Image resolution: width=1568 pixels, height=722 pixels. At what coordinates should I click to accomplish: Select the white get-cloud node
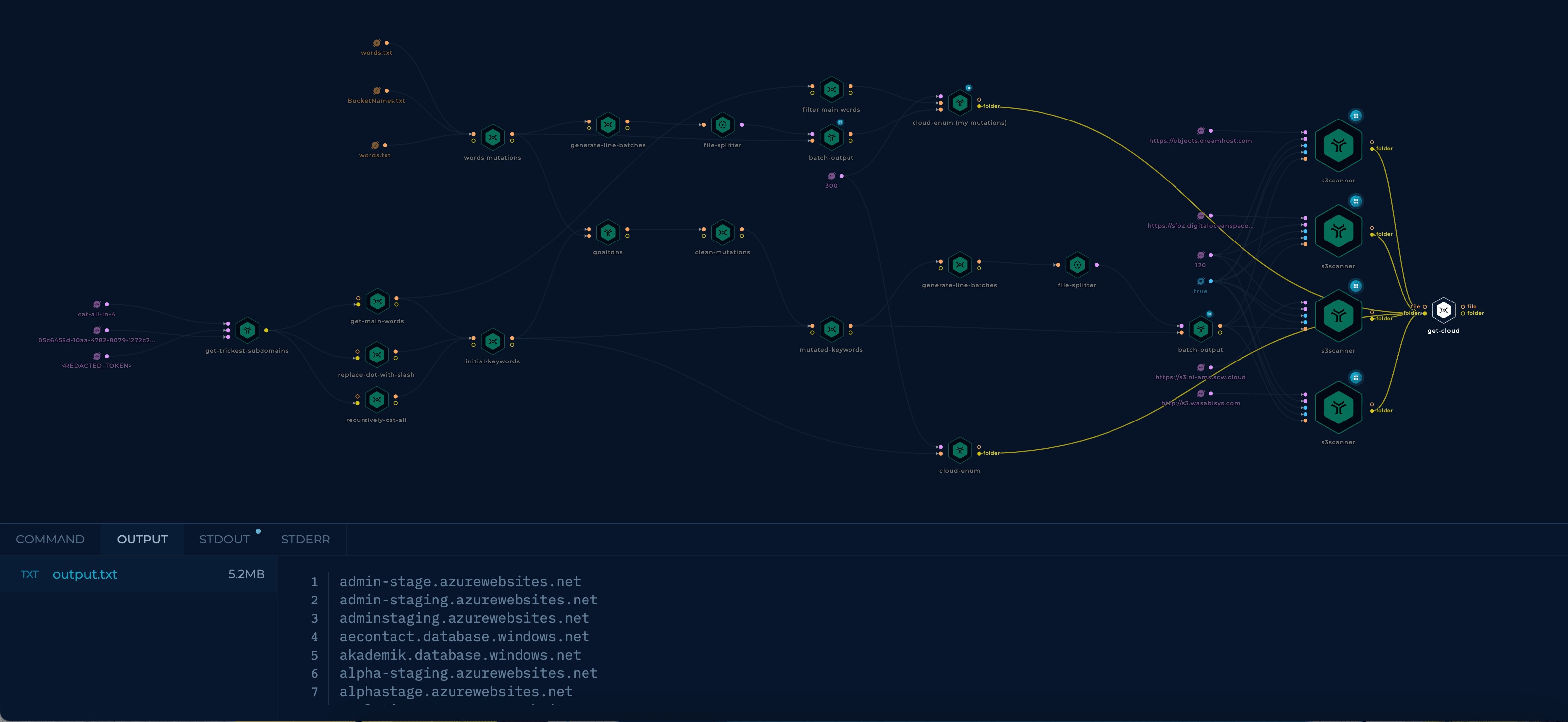(1443, 310)
